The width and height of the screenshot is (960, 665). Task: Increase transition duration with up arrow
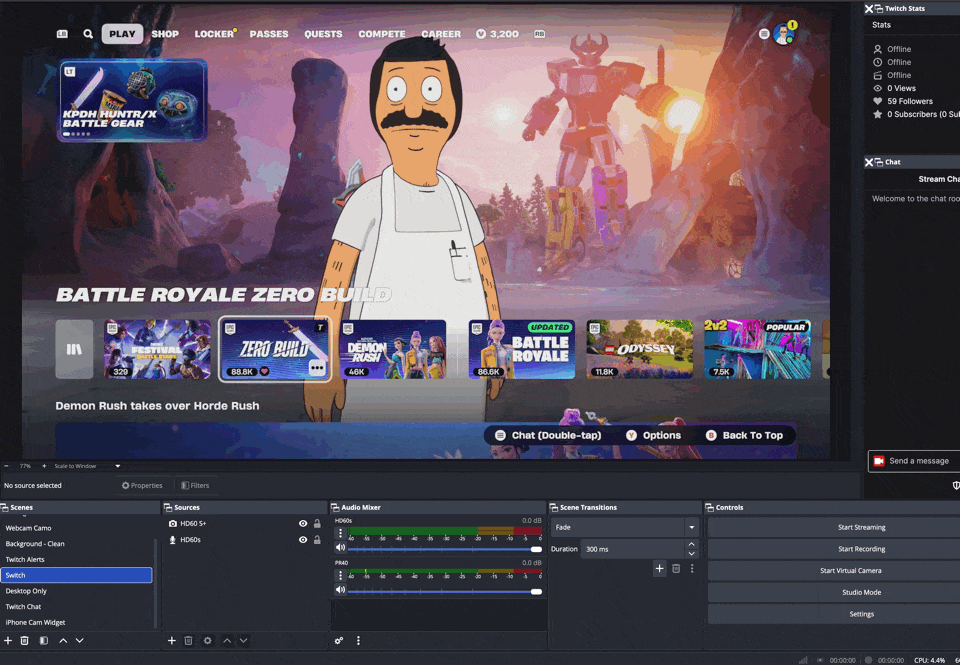[x=691, y=544]
